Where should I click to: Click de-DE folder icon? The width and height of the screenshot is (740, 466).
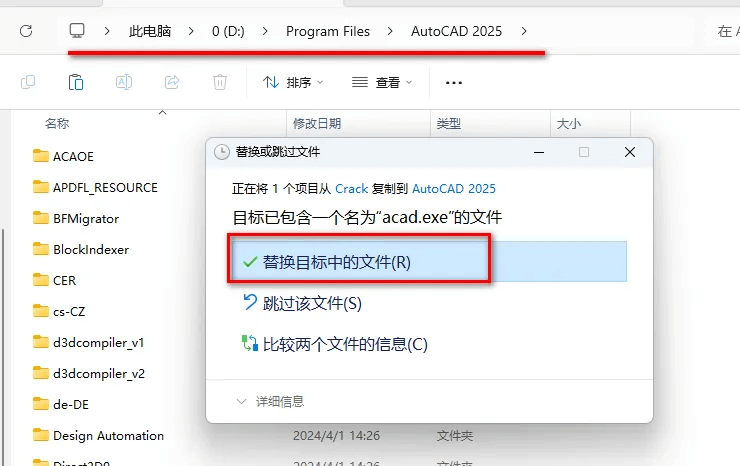click(41, 404)
